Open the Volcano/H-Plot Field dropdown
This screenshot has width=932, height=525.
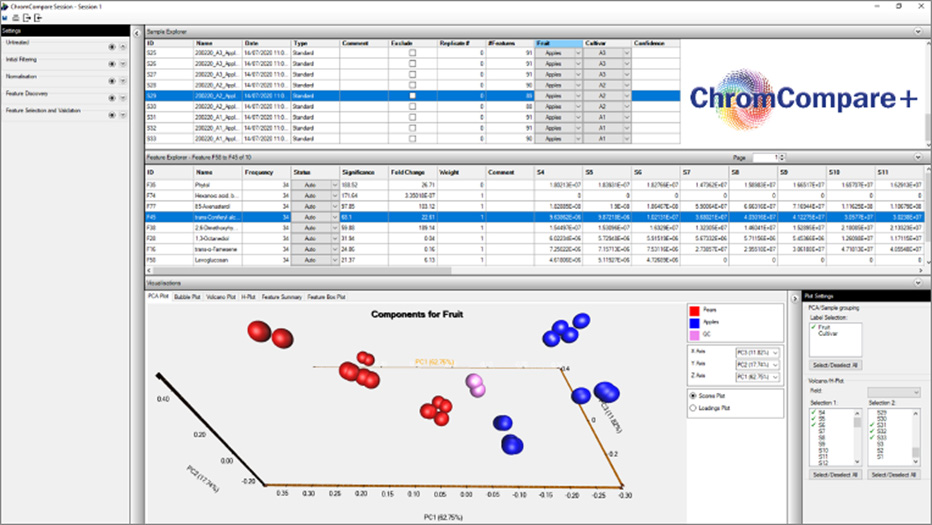pos(893,392)
